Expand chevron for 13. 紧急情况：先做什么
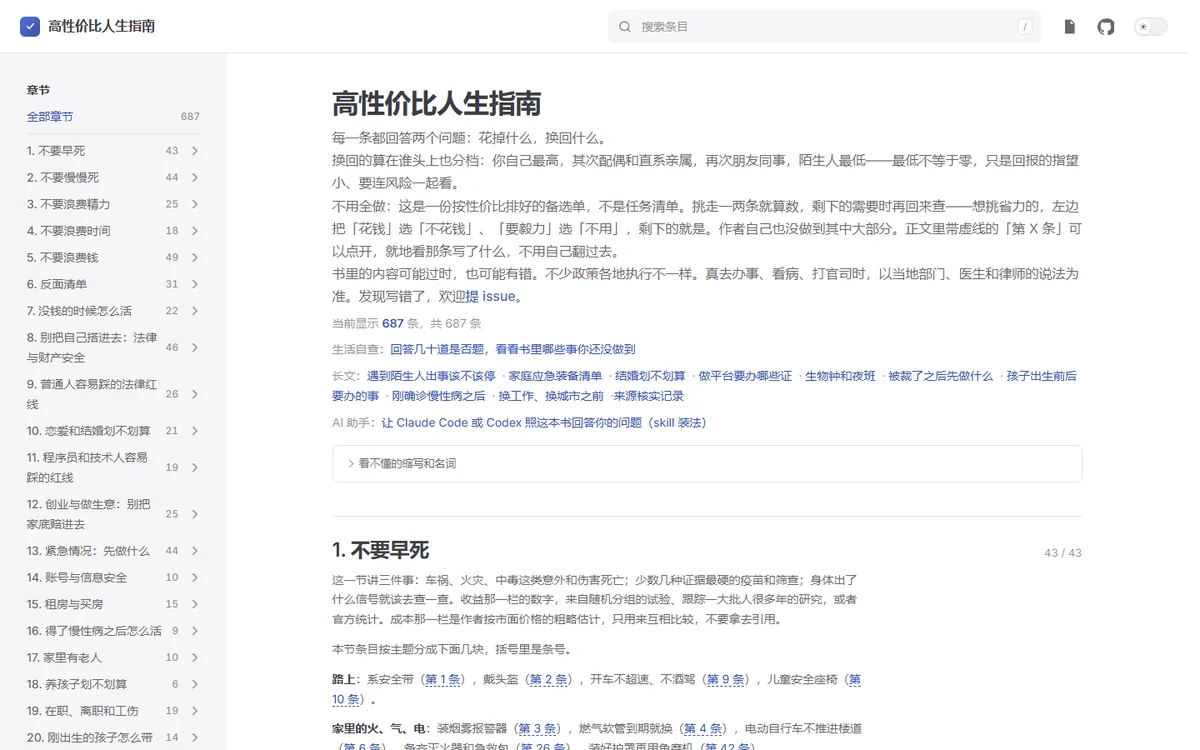 pyautogui.click(x=194, y=551)
